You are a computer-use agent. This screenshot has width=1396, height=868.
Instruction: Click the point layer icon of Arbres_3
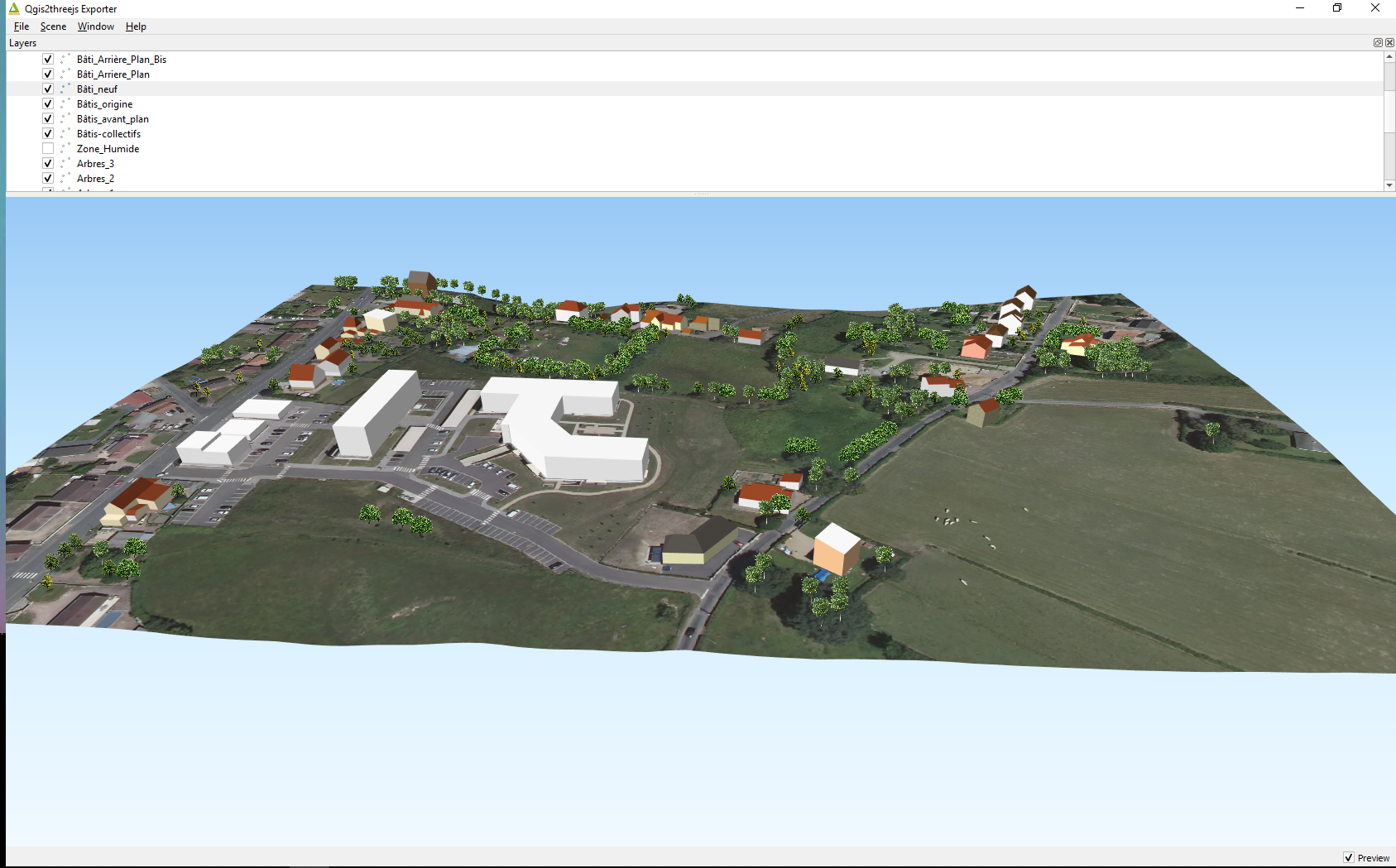coord(65,164)
